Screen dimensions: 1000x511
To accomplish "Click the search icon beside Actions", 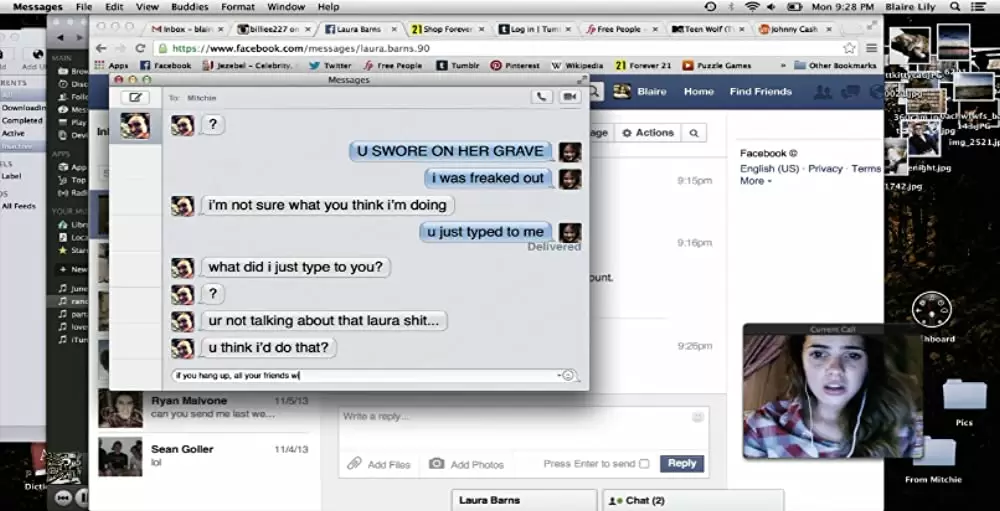I will pos(693,133).
